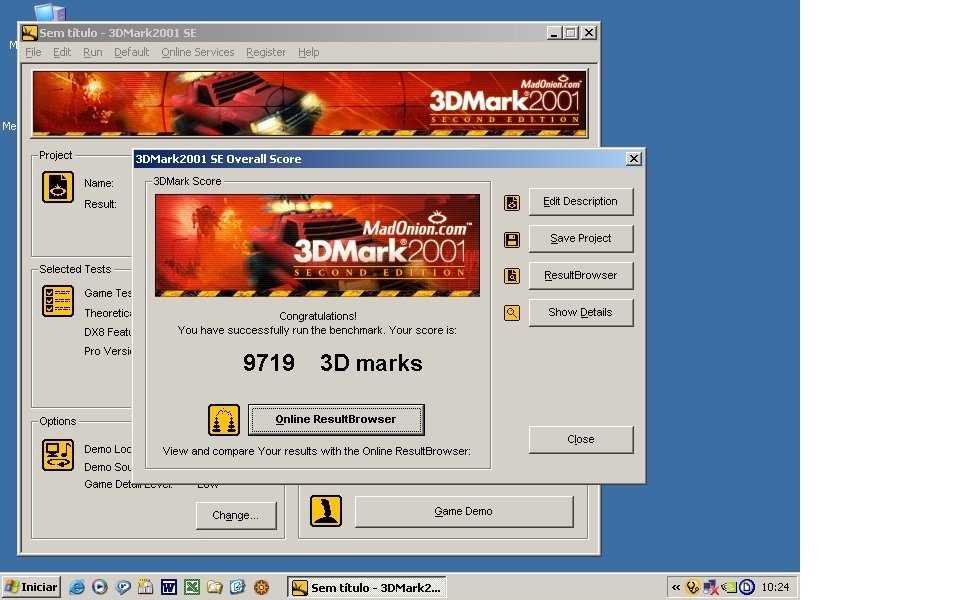Click the 3DMark2001 banner in main window
This screenshot has width=957, height=600.
point(309,103)
